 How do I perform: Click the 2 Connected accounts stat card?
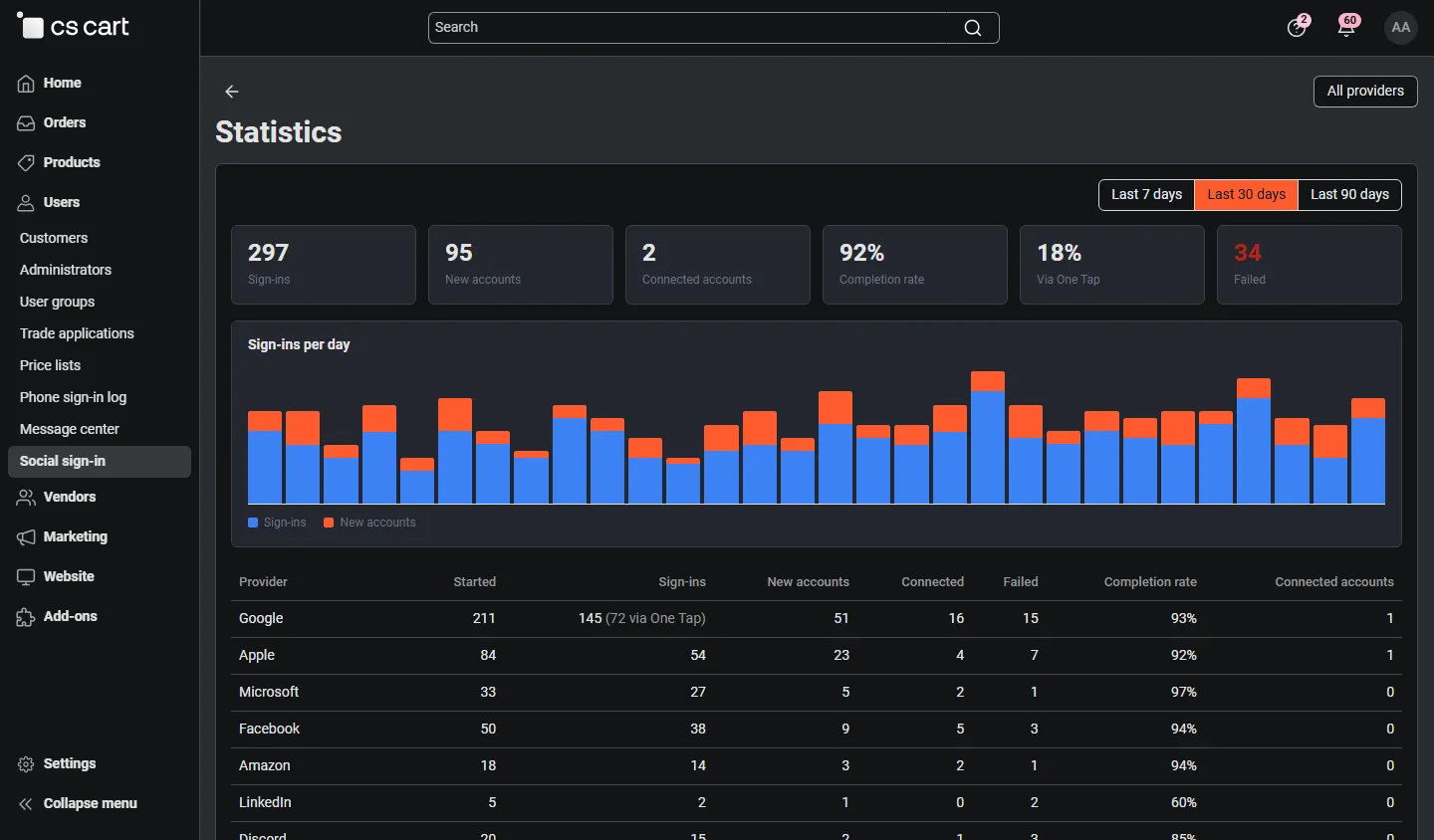click(x=718, y=265)
